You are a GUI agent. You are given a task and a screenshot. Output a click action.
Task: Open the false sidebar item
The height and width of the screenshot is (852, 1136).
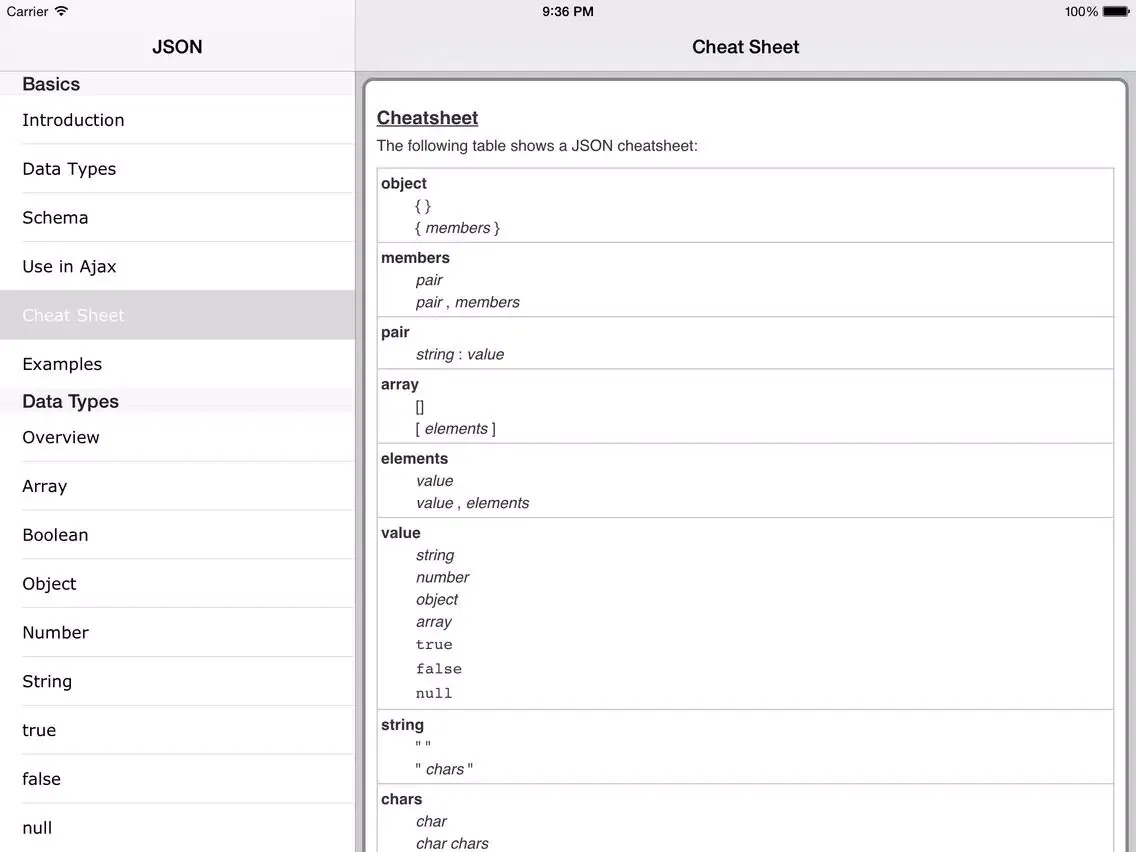click(x=178, y=779)
